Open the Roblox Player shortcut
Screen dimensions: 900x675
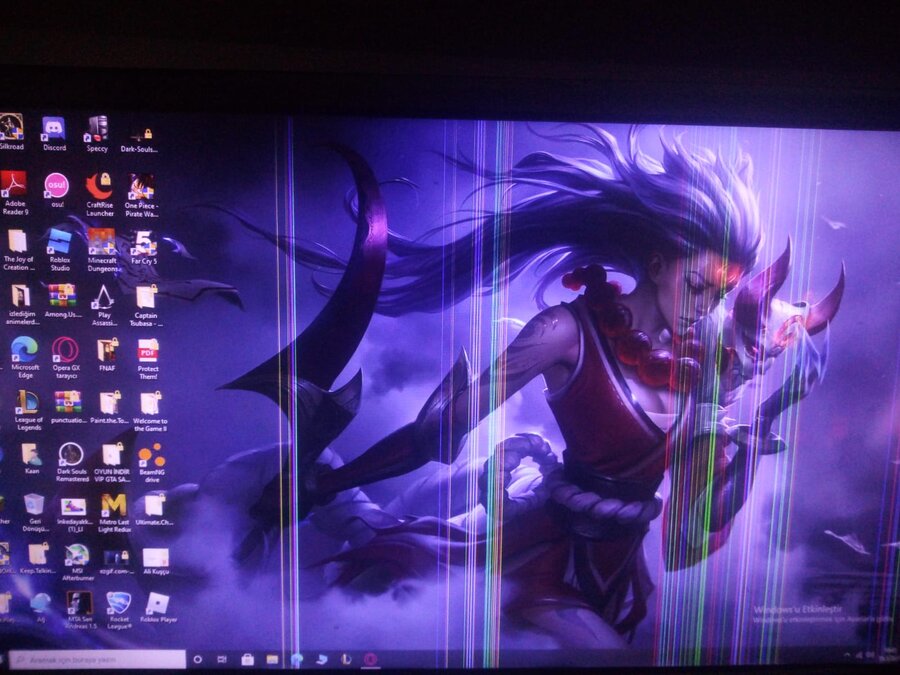pyautogui.click(x=158, y=607)
